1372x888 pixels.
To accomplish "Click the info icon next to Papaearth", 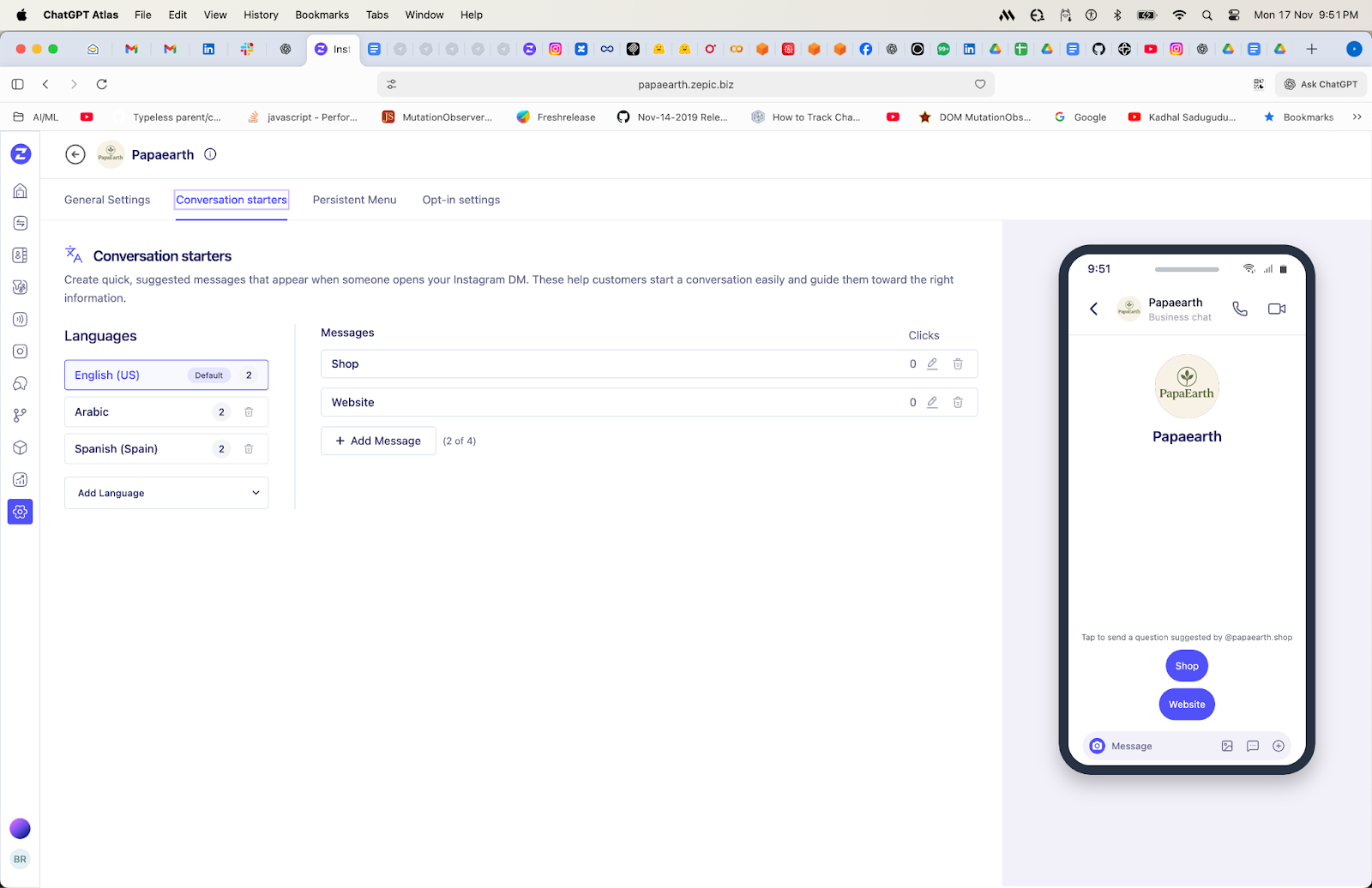I will (210, 154).
